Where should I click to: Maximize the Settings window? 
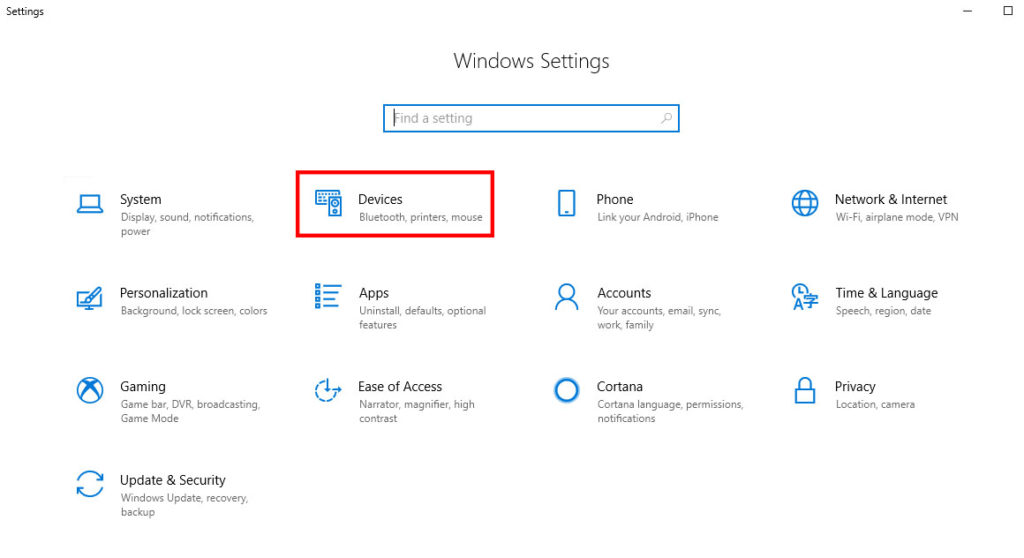1008,10
